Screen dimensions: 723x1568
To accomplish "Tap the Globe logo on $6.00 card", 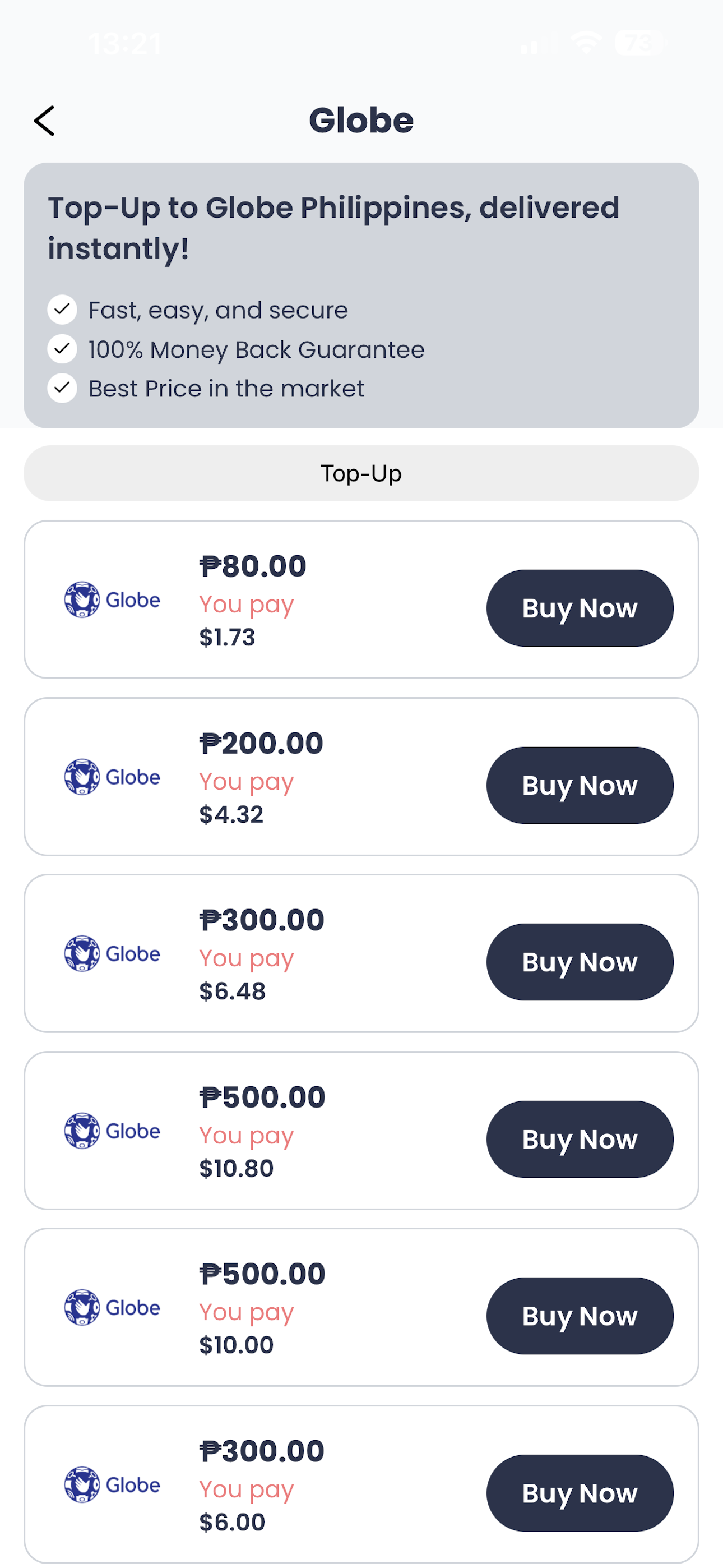I will pyautogui.click(x=112, y=1484).
